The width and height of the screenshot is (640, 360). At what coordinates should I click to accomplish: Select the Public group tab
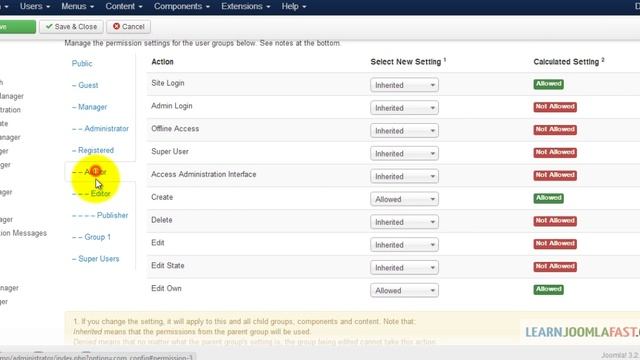tap(82, 63)
